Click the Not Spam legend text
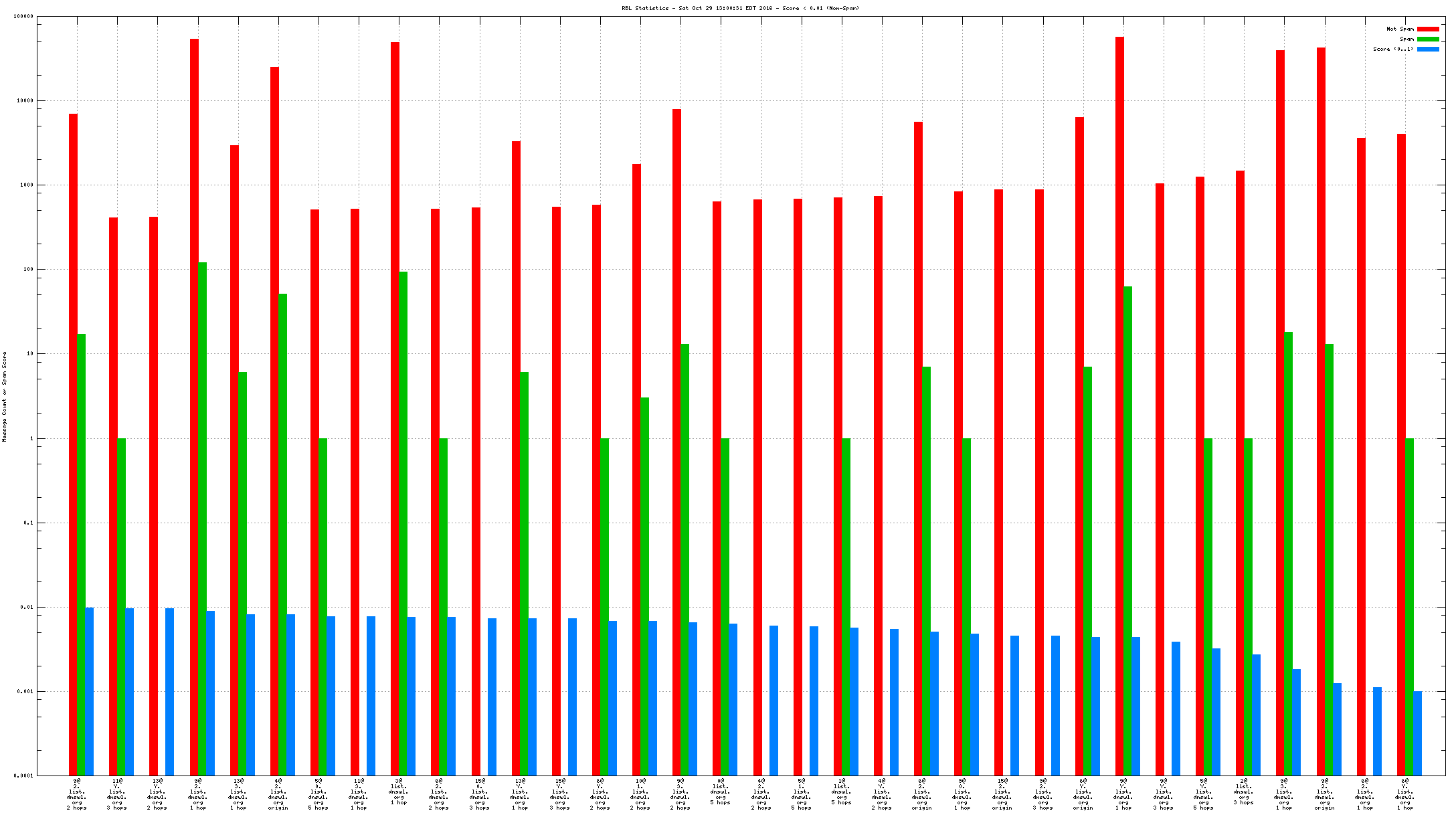This screenshot has width=1456, height=819. [1400, 29]
